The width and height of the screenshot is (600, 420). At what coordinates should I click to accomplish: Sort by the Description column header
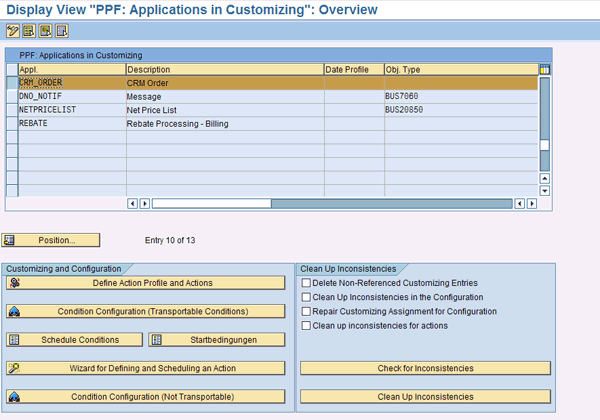[x=224, y=70]
